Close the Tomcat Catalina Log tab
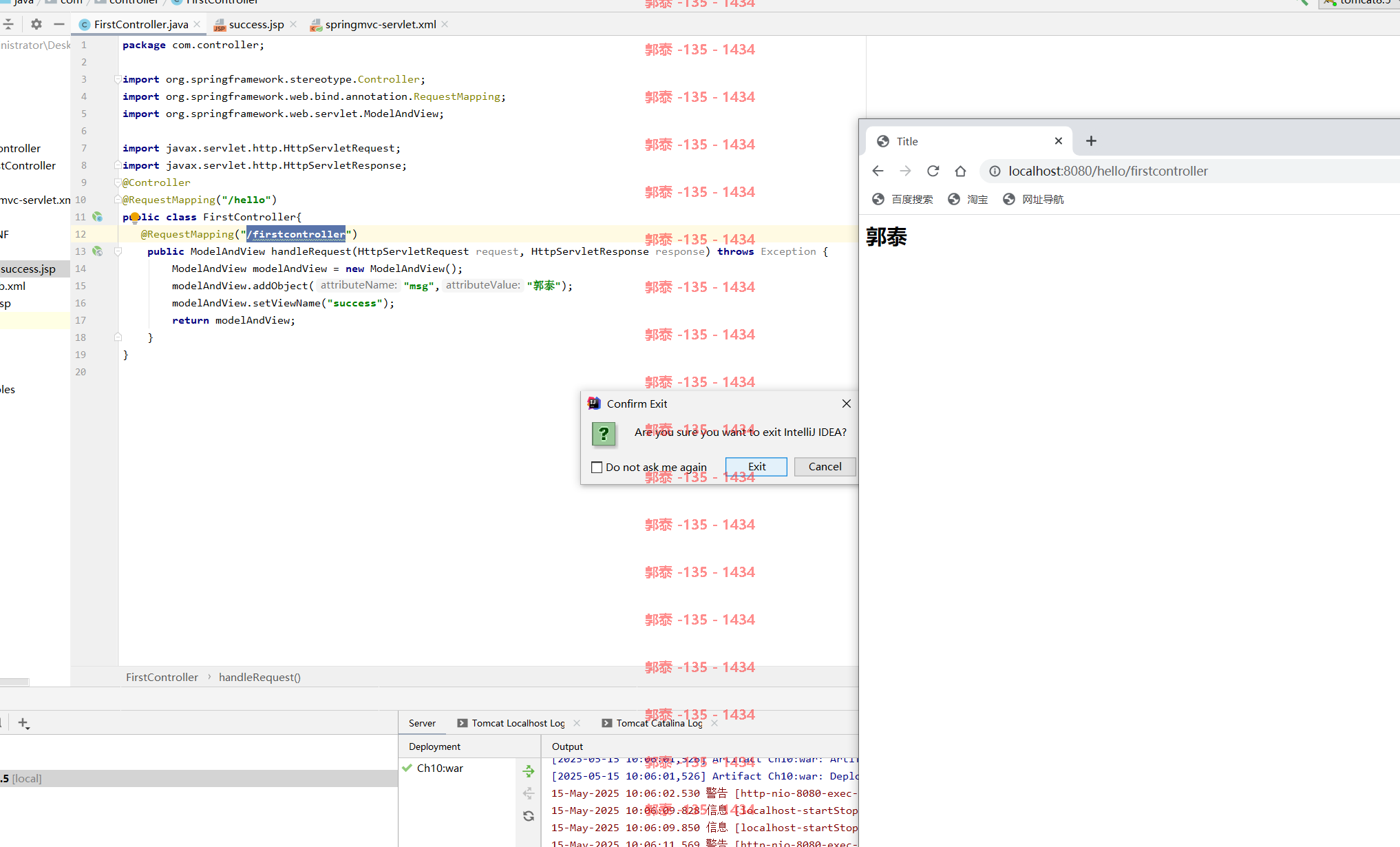The width and height of the screenshot is (1400, 847). coord(714,723)
